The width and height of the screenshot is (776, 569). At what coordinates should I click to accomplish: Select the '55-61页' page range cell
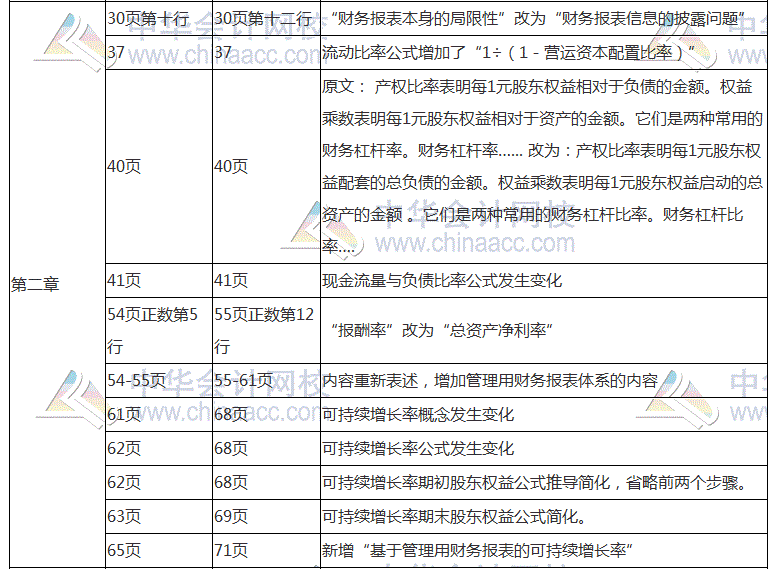(x=243, y=380)
